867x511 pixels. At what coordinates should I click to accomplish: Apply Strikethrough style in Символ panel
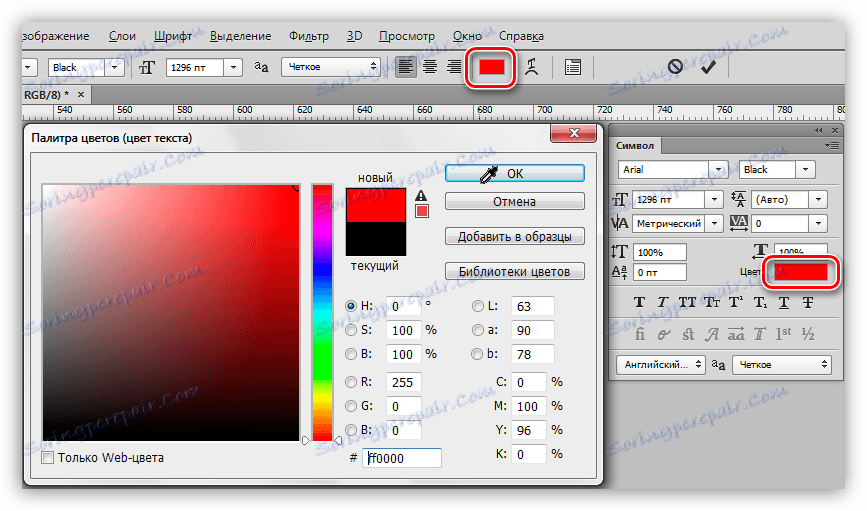tap(808, 303)
